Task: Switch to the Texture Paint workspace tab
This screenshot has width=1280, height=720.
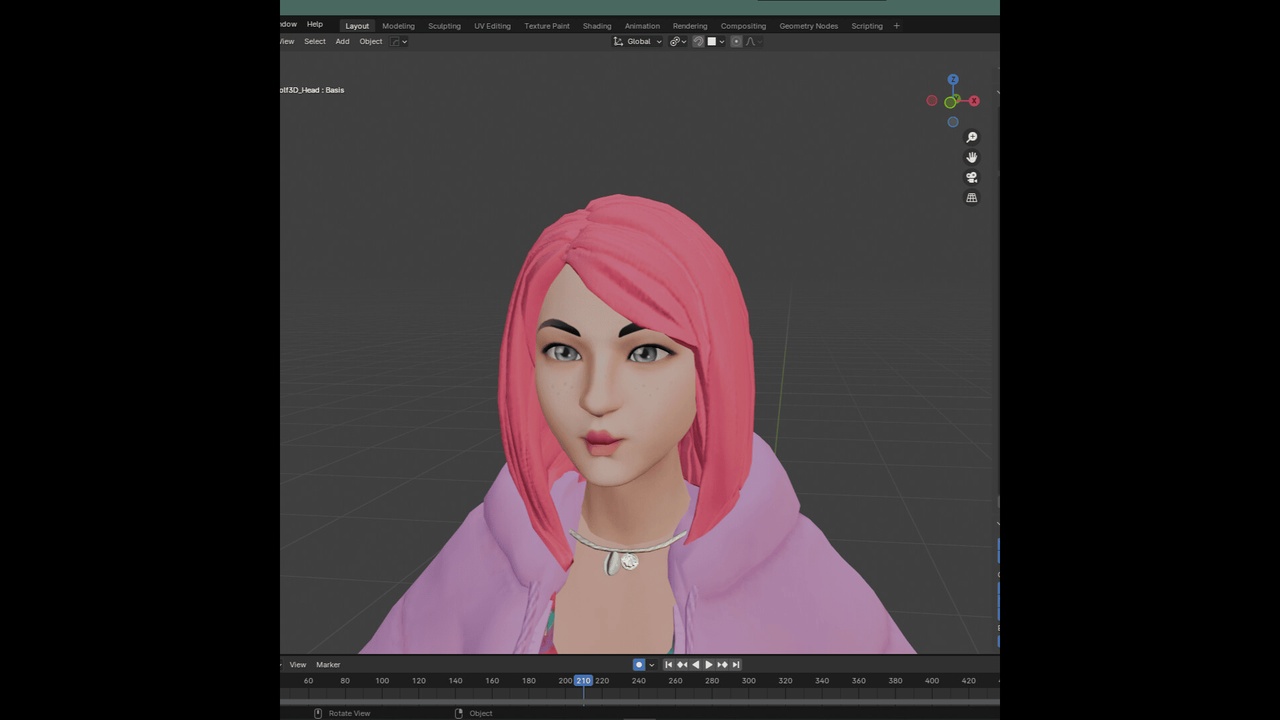Action: [547, 26]
